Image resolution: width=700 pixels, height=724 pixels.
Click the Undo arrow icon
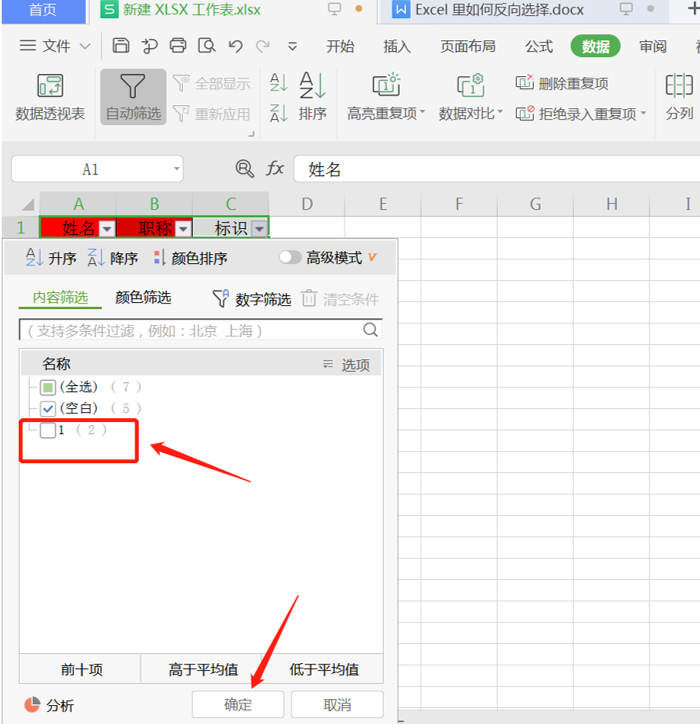coord(235,46)
